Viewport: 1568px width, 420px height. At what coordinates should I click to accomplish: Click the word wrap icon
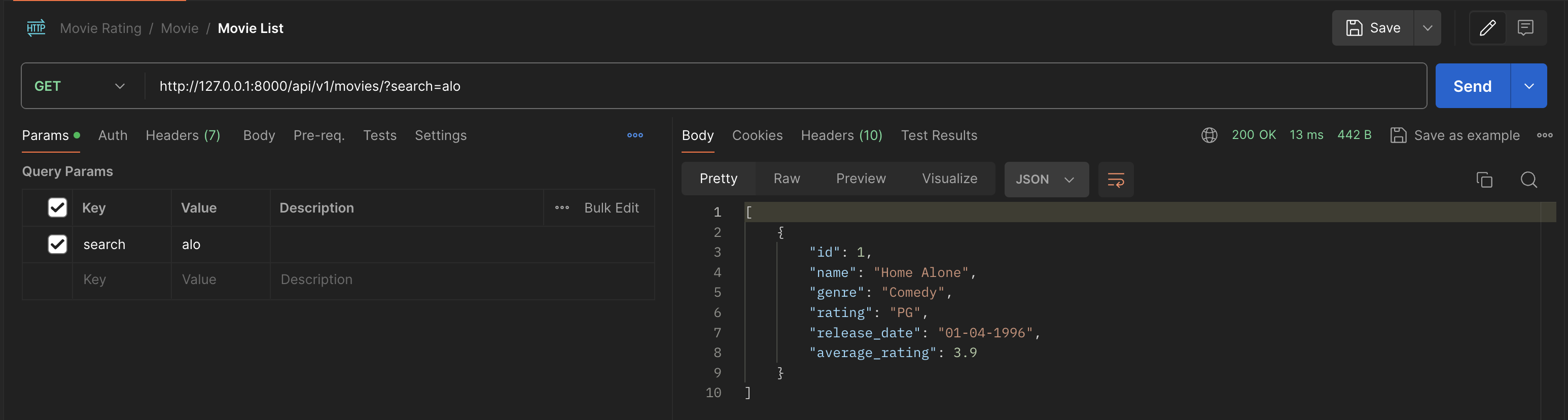(1115, 180)
